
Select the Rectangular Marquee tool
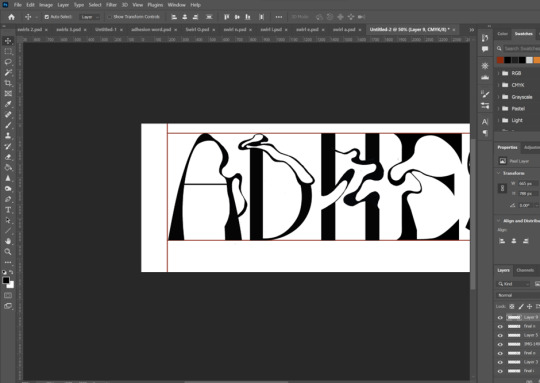pos(8,52)
